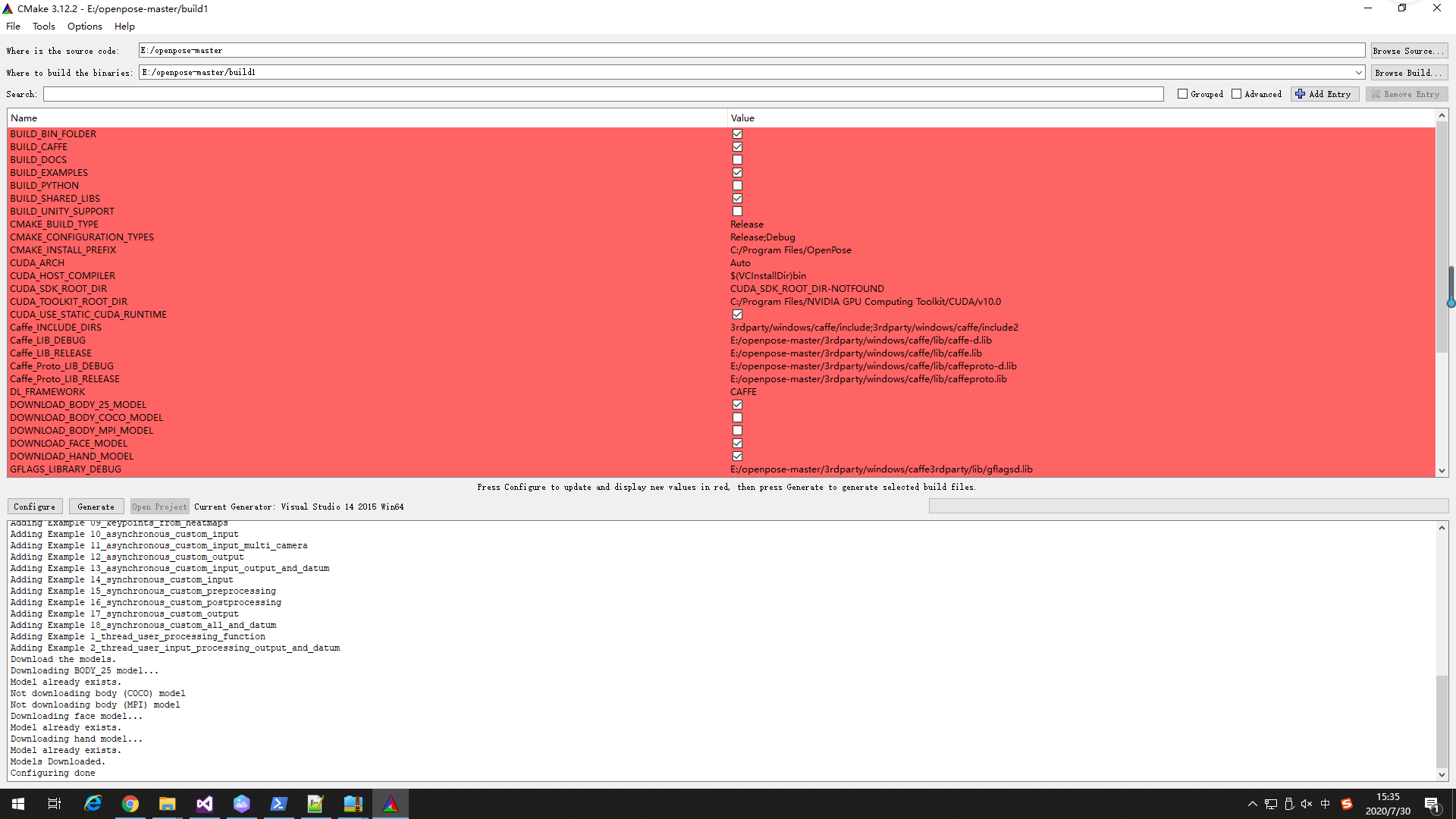The width and height of the screenshot is (1456, 819).
Task: Uncheck the BUILD_CAFFE checkbox
Action: [736, 146]
